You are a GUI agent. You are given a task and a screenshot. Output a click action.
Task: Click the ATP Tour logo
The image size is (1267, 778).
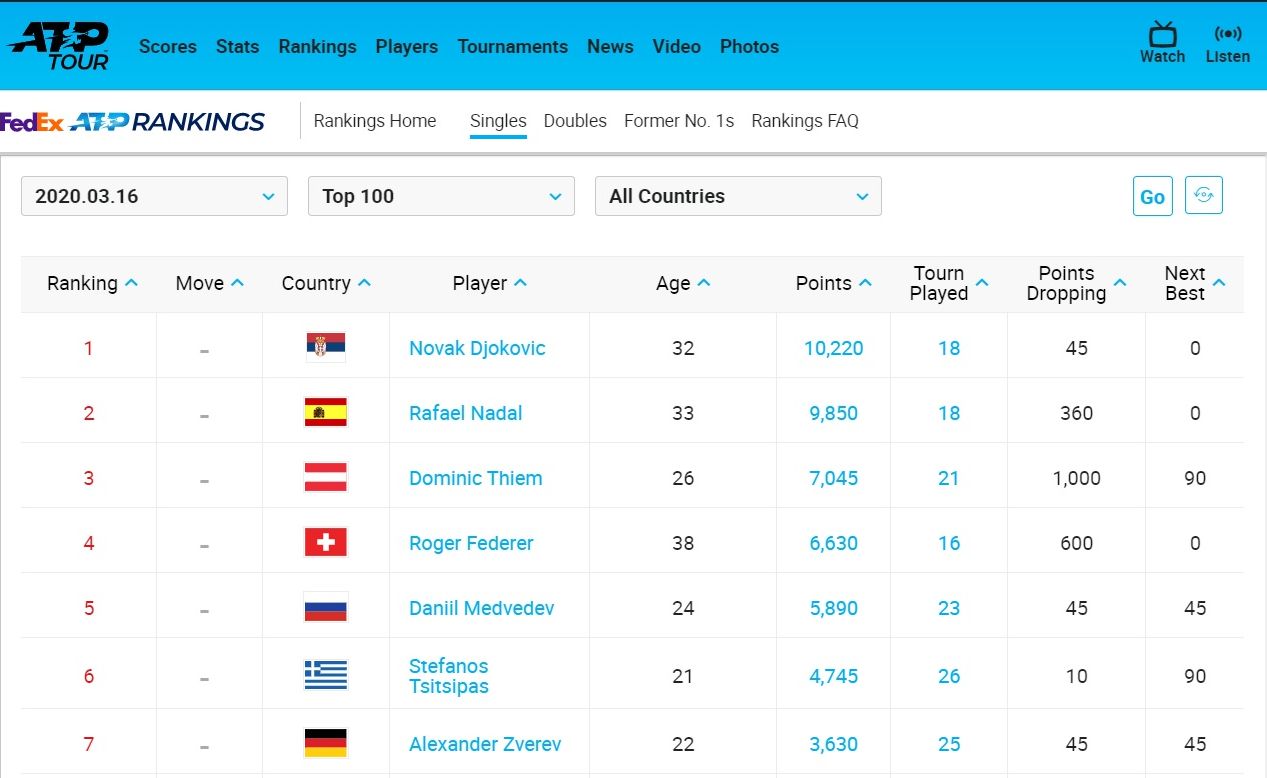coord(59,46)
